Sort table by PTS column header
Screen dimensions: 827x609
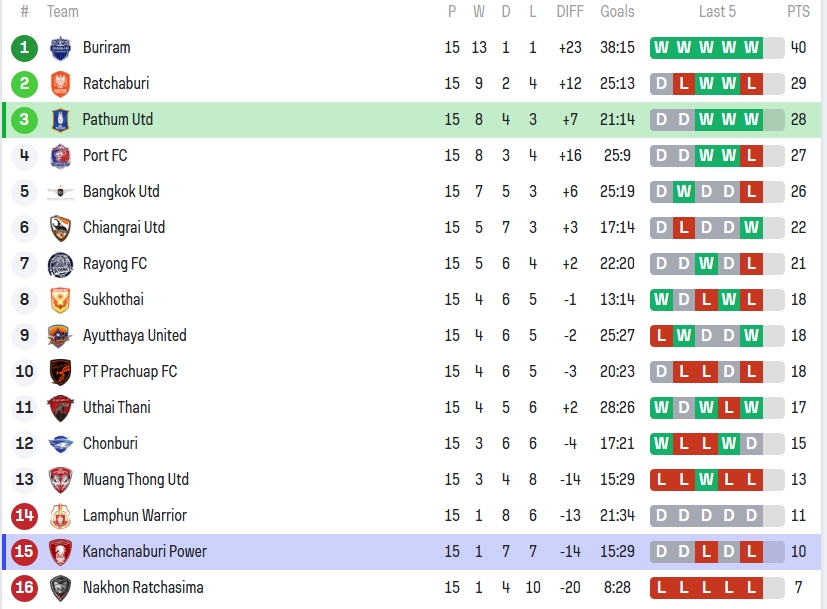click(798, 12)
